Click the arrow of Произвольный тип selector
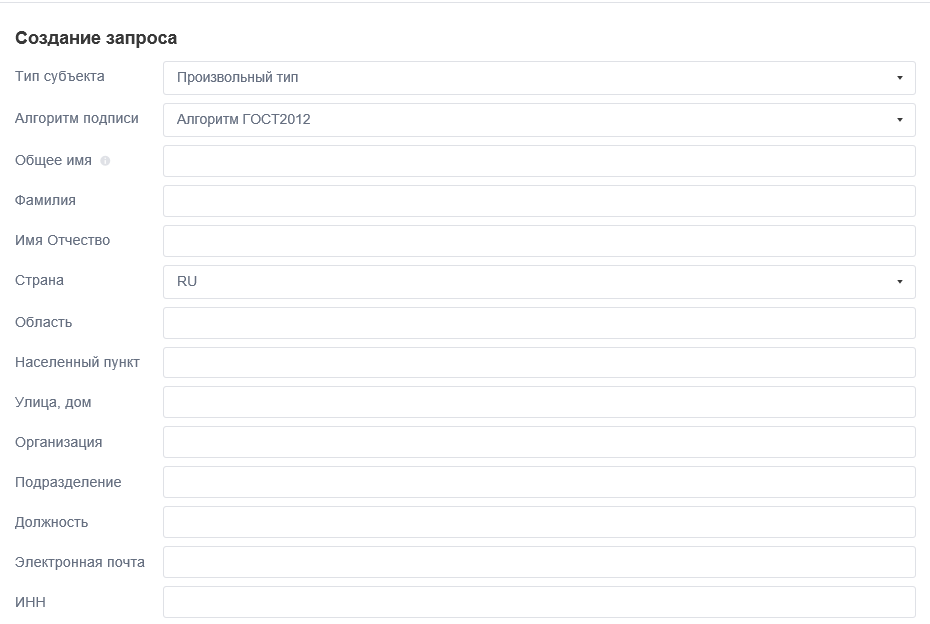 (x=899, y=78)
